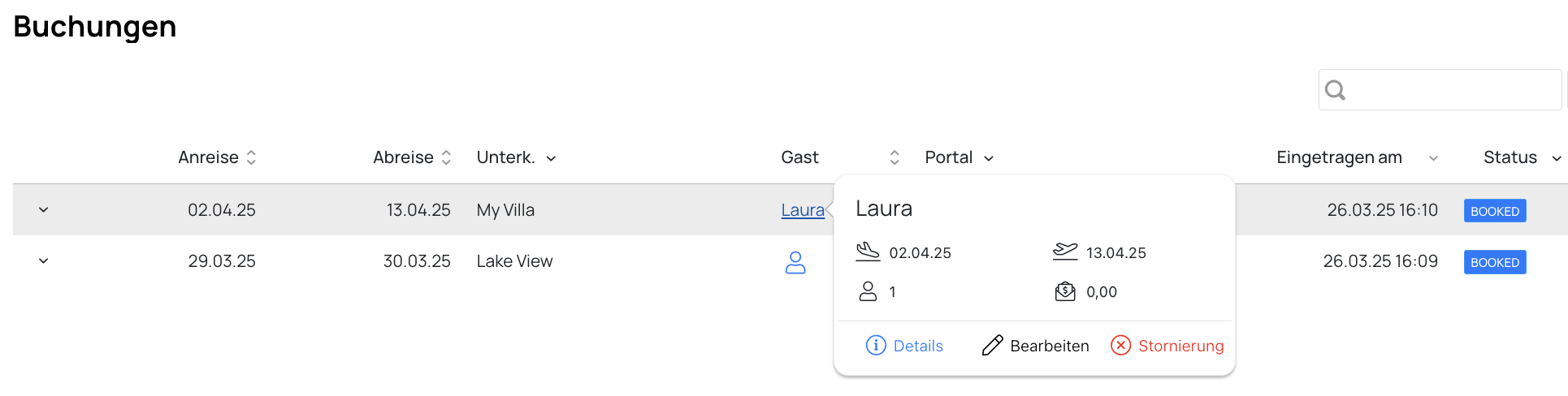Expand the 02.04.25 booking row
The width and height of the screenshot is (1568, 396).
point(43,210)
